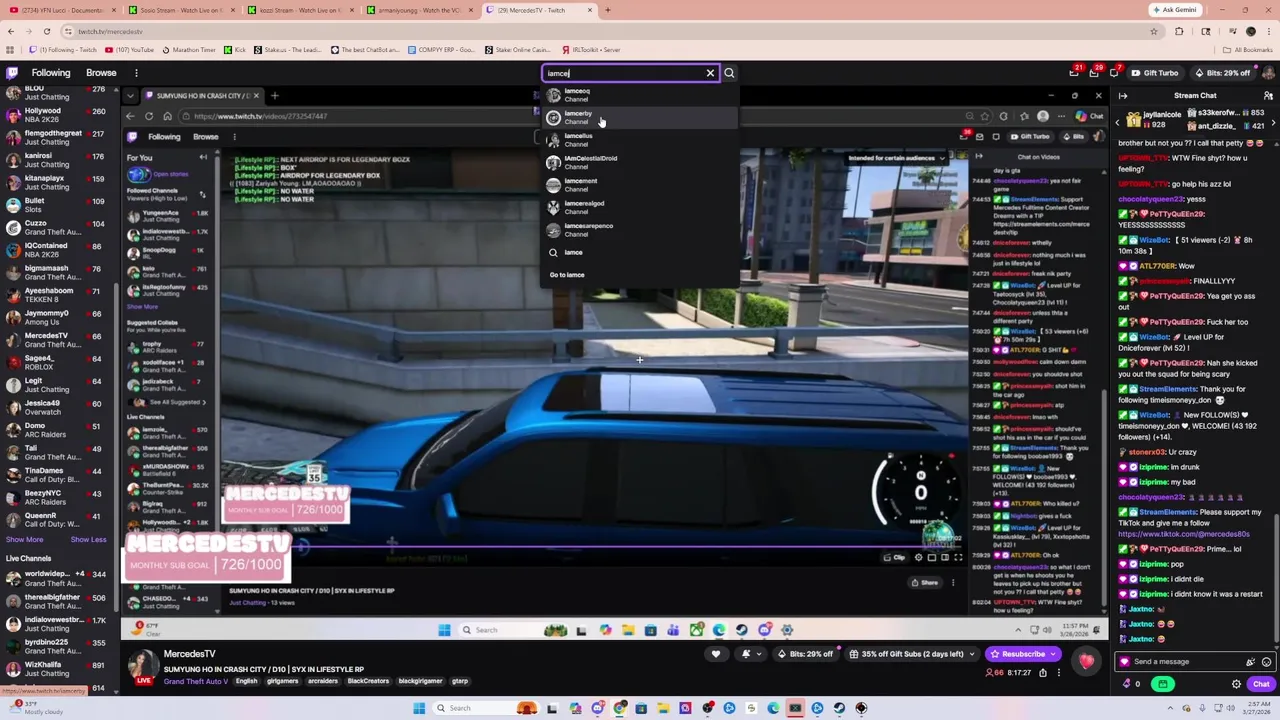Open IQContained sidebar channel
The width and height of the screenshot is (1280, 720).
[x=58, y=250]
